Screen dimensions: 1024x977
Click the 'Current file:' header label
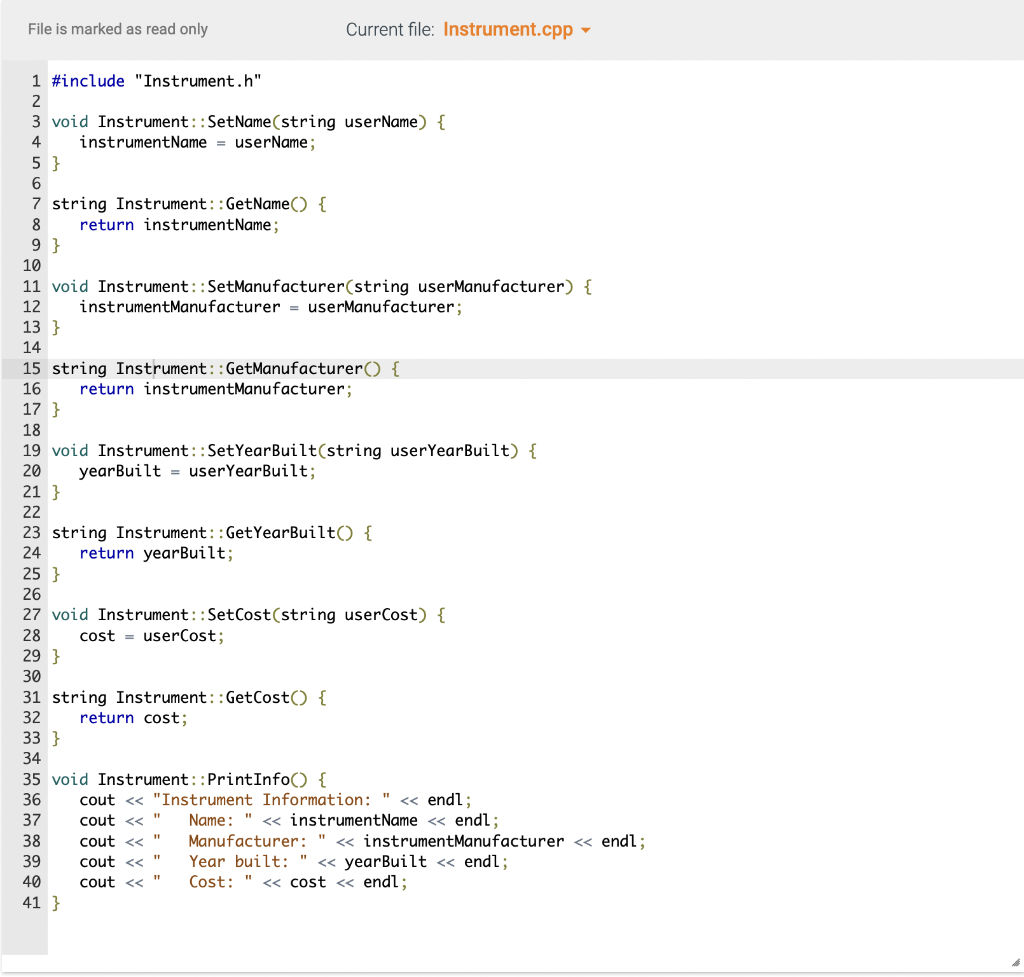point(390,30)
